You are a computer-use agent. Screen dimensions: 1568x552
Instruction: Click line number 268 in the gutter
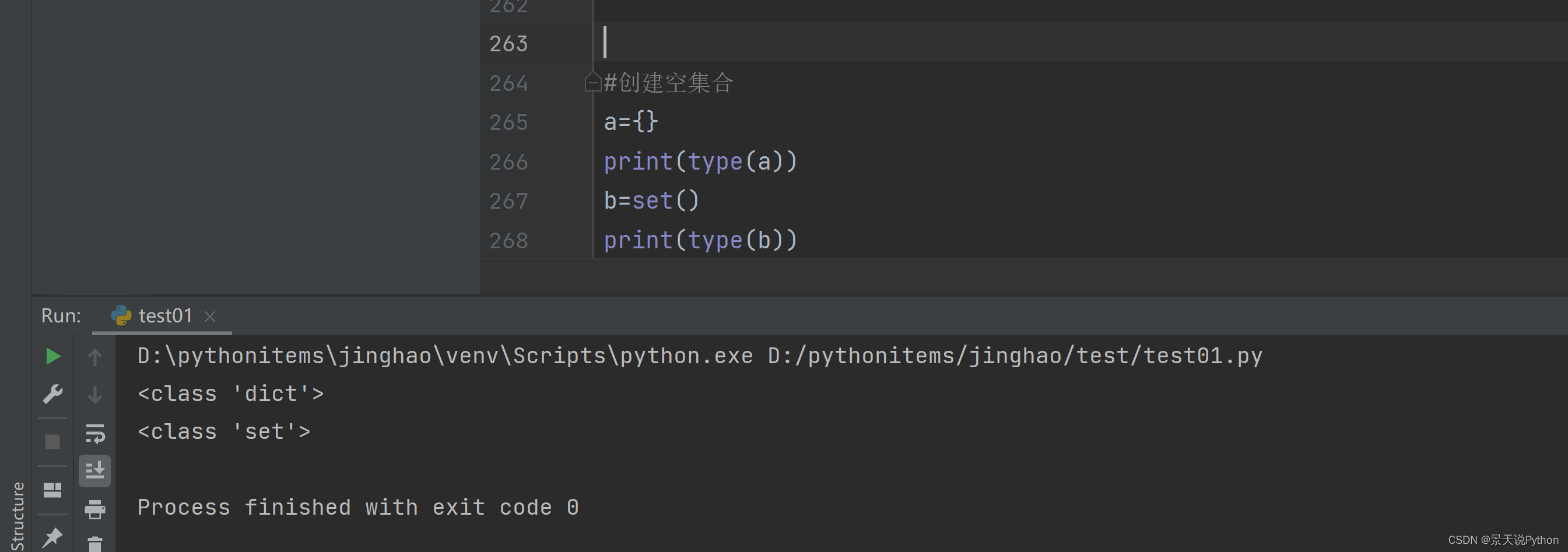click(508, 241)
